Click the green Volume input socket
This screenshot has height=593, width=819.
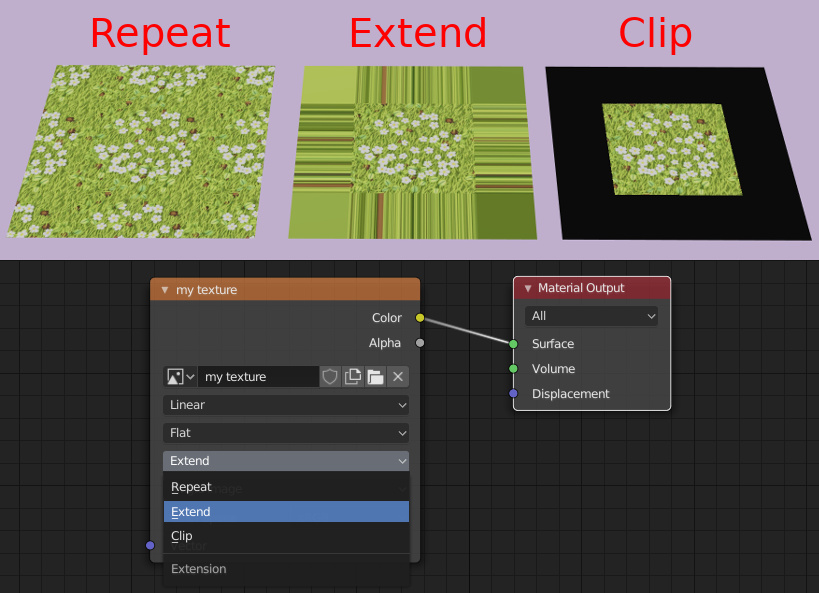(513, 369)
